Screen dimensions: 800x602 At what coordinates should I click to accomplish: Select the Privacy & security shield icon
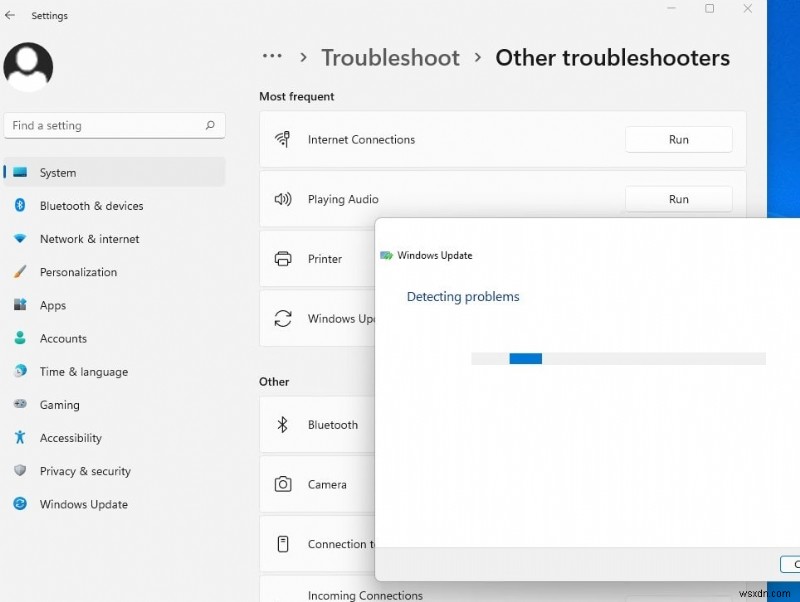[x=22, y=471]
